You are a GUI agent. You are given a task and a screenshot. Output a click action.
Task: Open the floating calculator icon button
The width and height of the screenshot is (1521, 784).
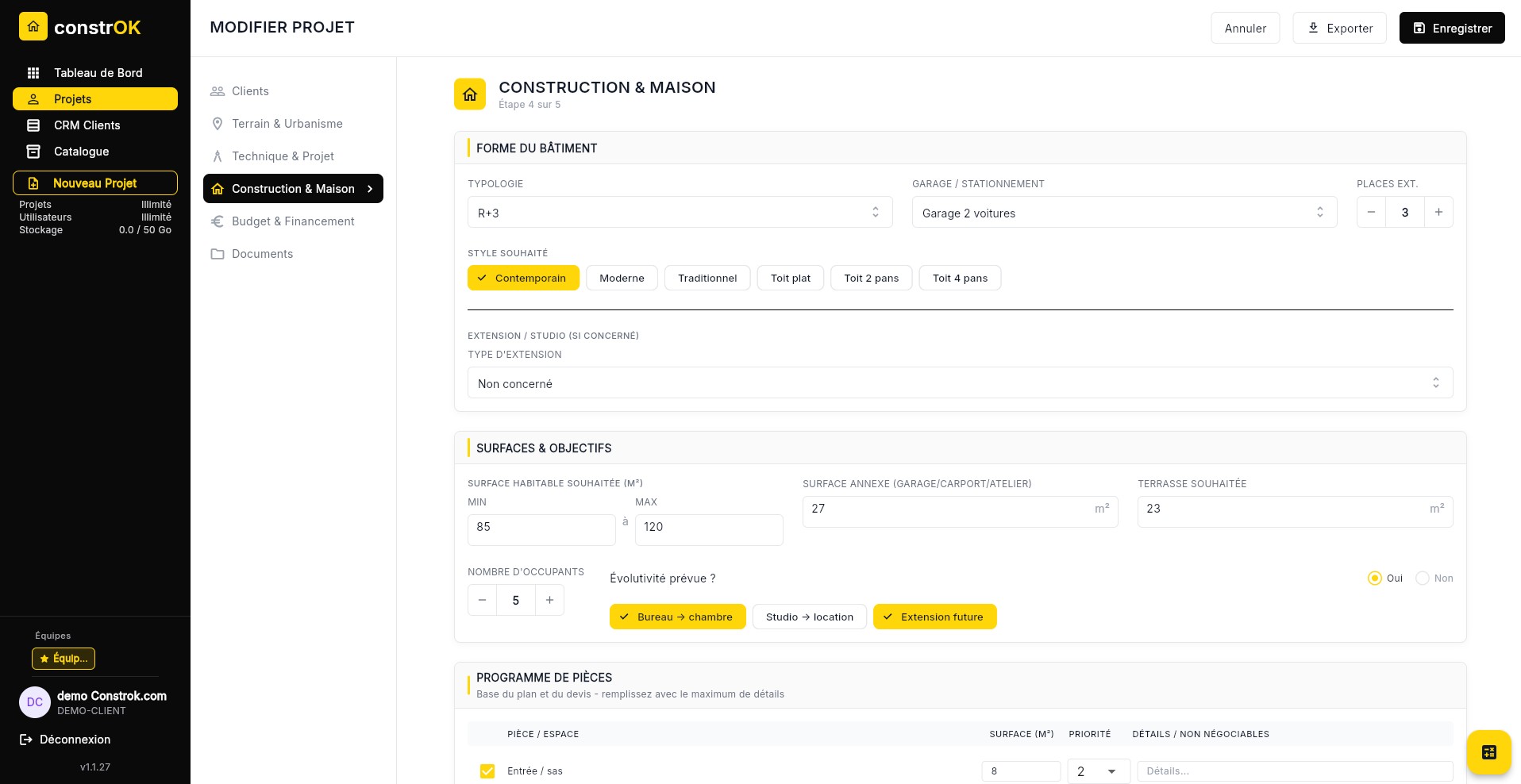(1488, 752)
